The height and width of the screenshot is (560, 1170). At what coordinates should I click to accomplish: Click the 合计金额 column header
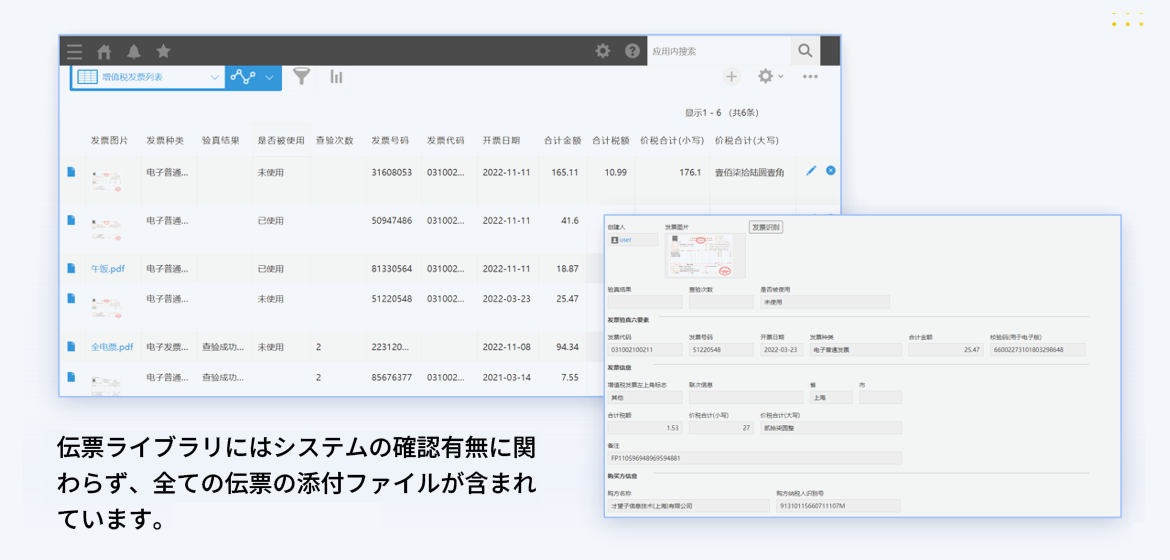pyautogui.click(x=561, y=140)
